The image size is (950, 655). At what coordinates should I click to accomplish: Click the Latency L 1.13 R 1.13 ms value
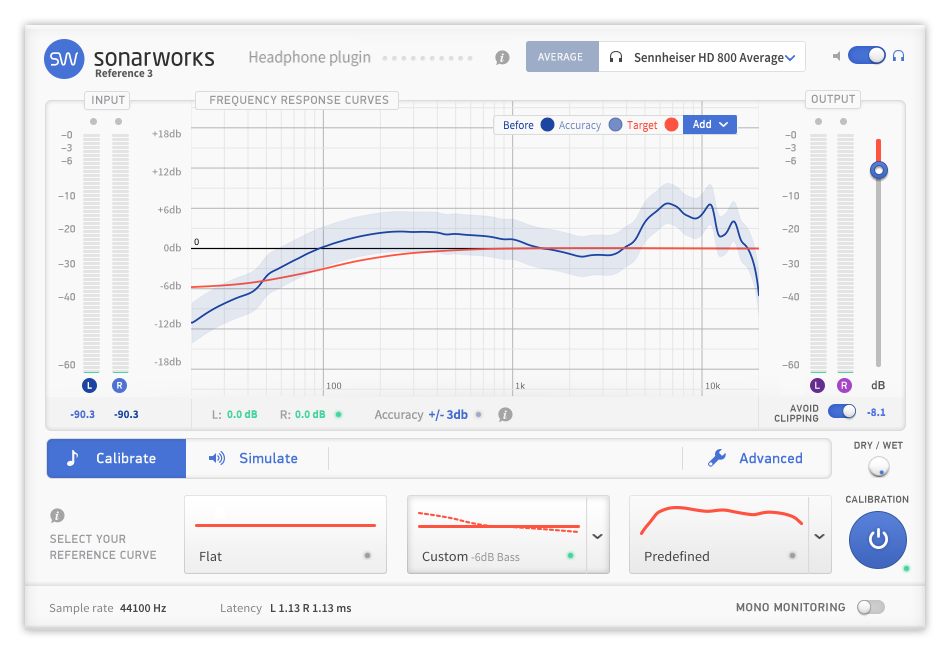coord(311,608)
